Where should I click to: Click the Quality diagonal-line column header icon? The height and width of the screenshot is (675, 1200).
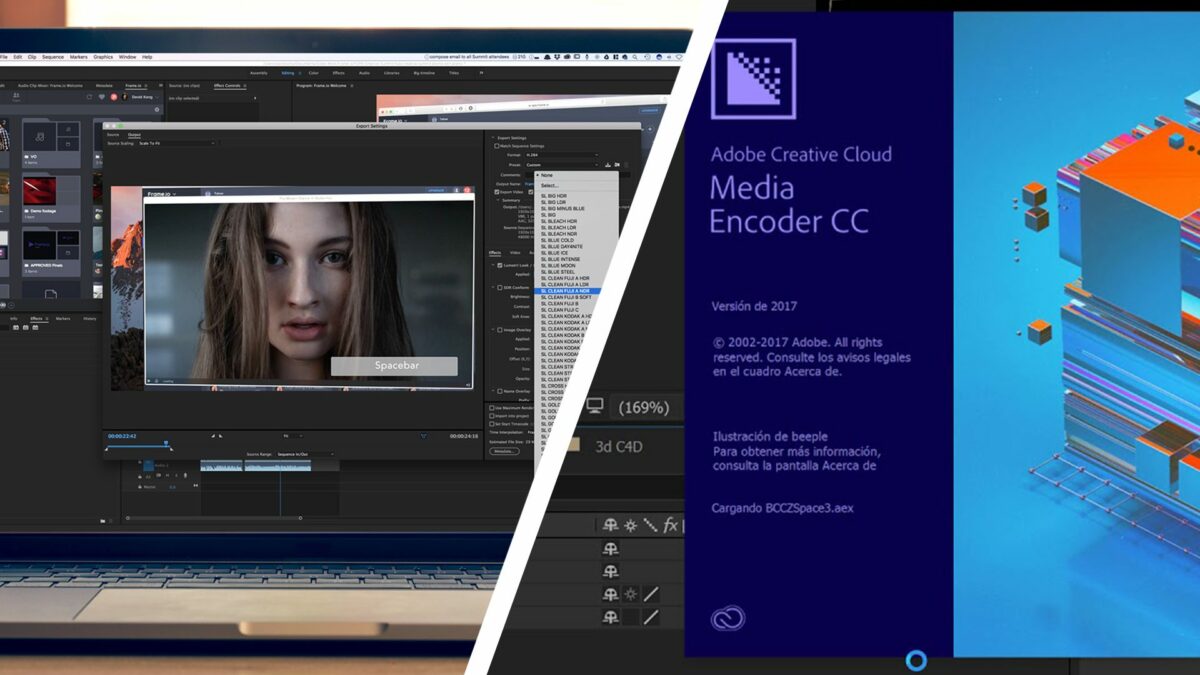pos(651,525)
